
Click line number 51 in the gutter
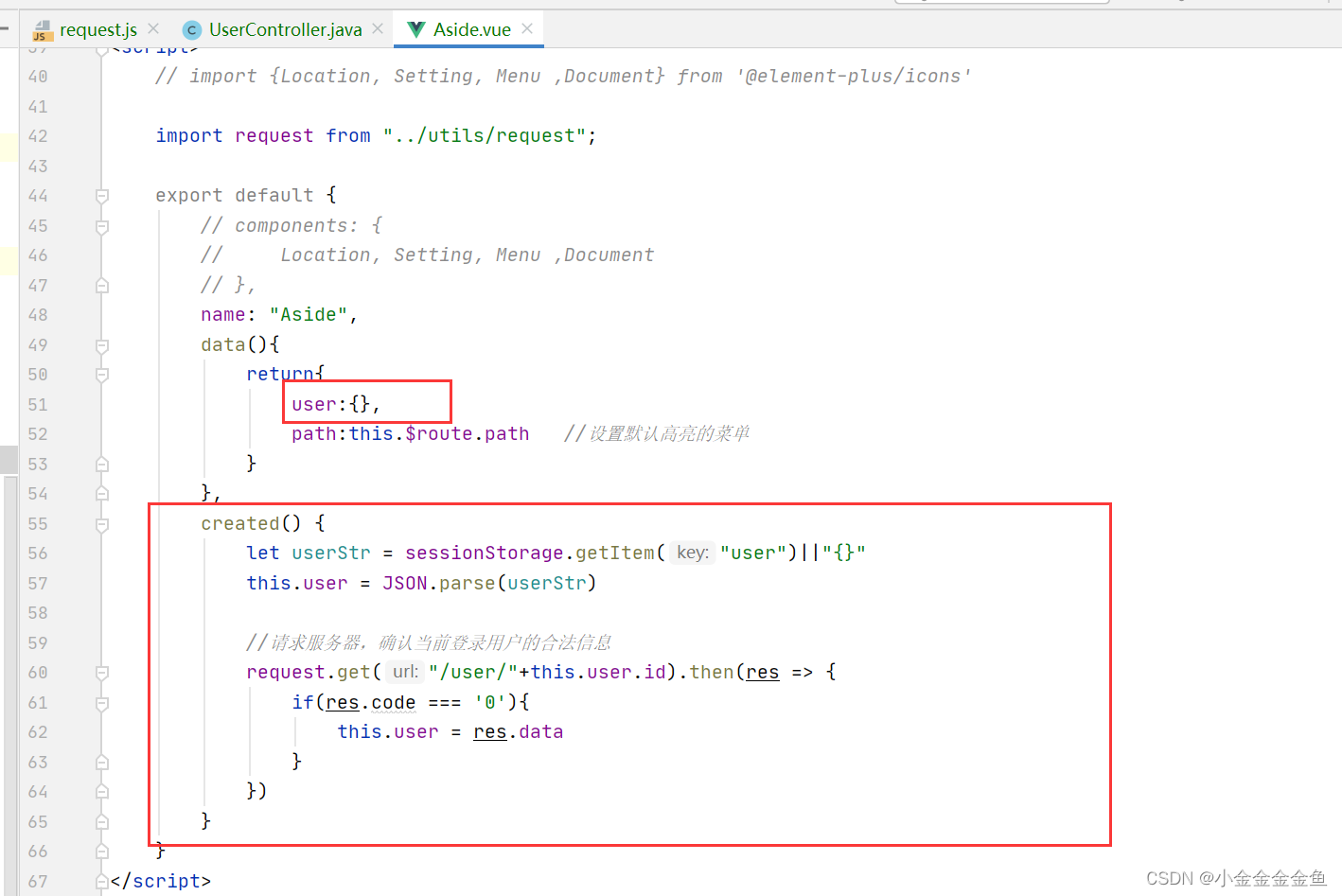point(38,405)
